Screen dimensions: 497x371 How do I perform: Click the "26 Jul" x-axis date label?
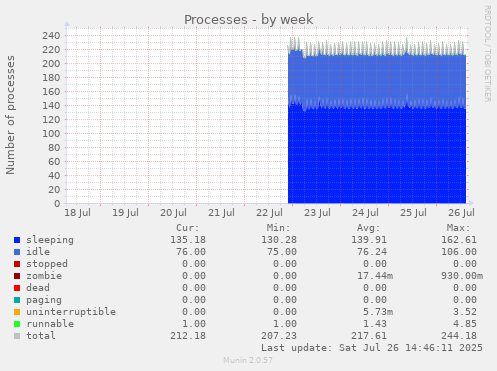click(461, 213)
